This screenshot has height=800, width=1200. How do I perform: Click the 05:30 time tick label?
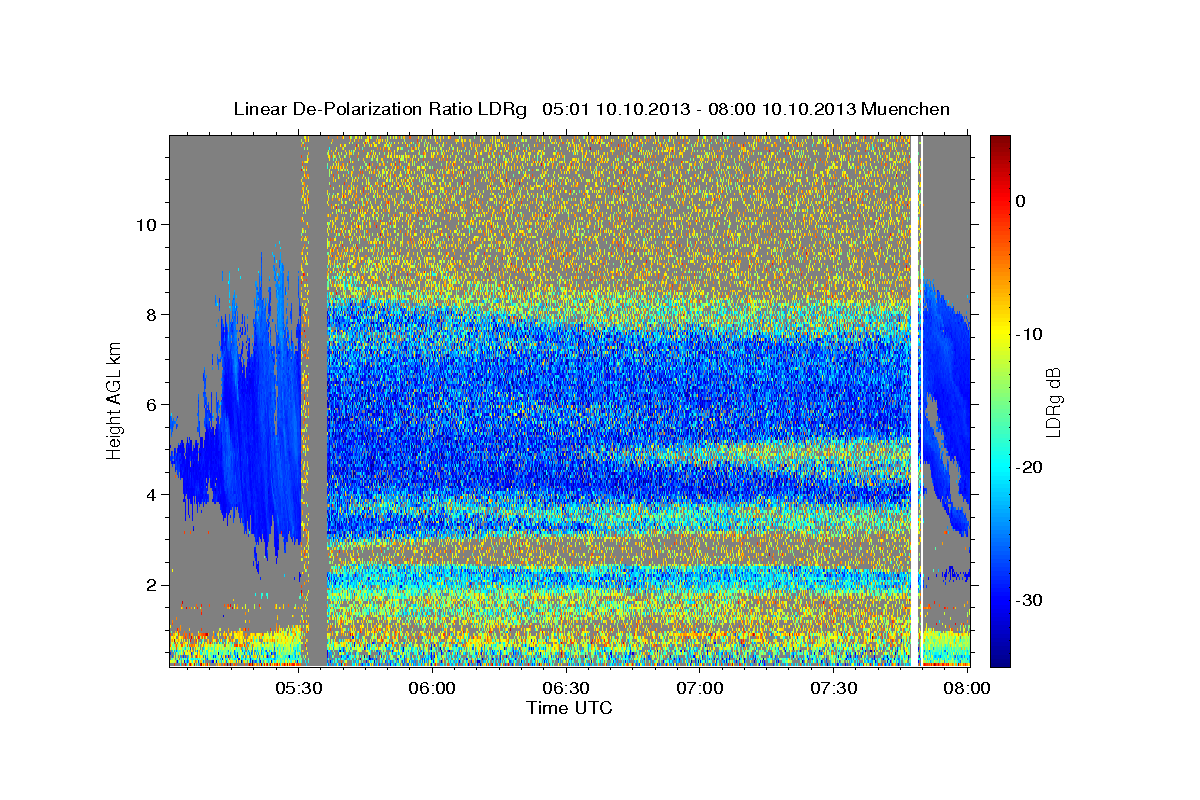coord(298,688)
